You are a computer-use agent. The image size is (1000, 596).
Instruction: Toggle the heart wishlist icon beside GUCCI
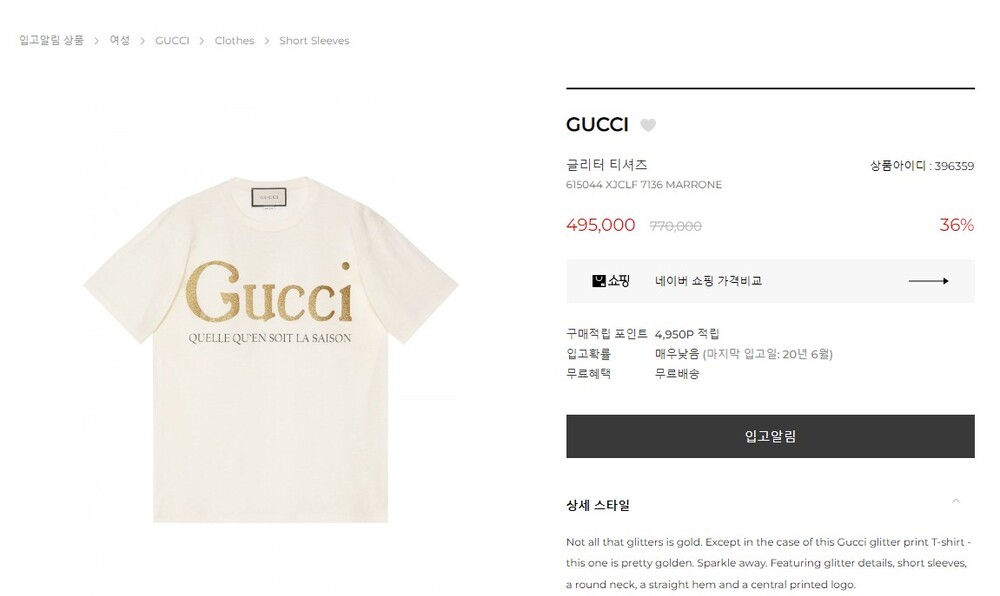pos(648,125)
